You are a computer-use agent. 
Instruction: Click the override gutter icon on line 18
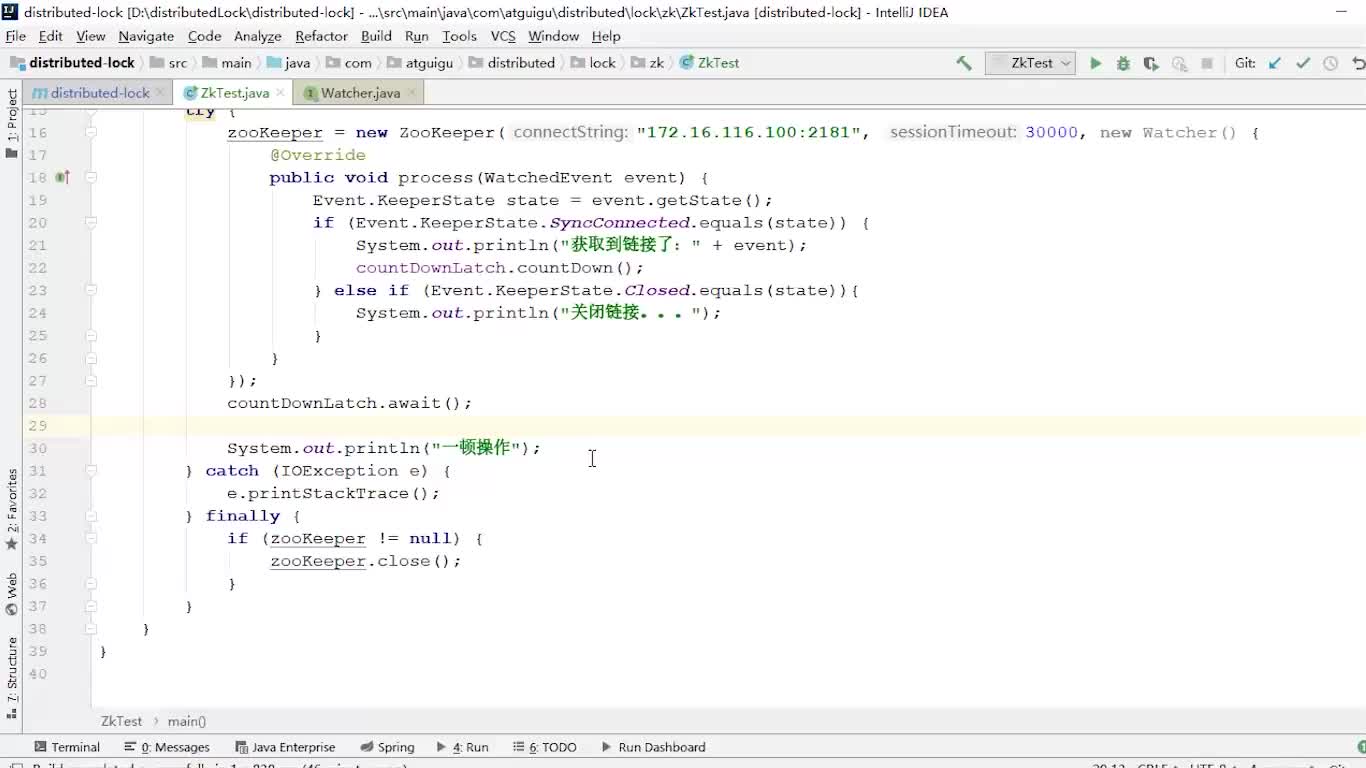pos(62,177)
